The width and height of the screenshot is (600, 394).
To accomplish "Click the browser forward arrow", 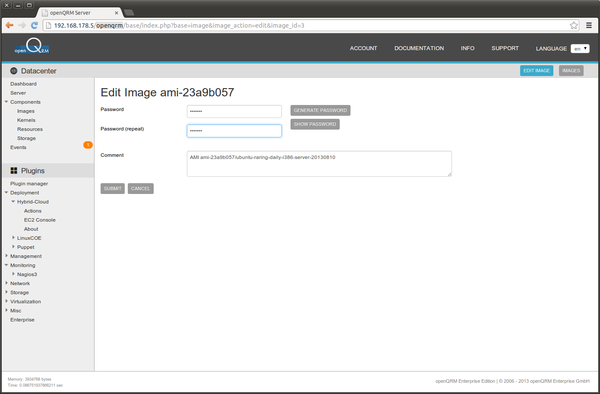I will point(22,25).
